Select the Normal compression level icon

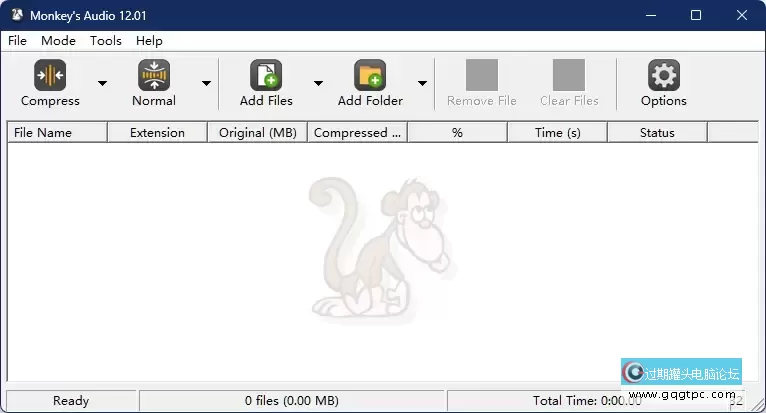pyautogui.click(x=154, y=76)
